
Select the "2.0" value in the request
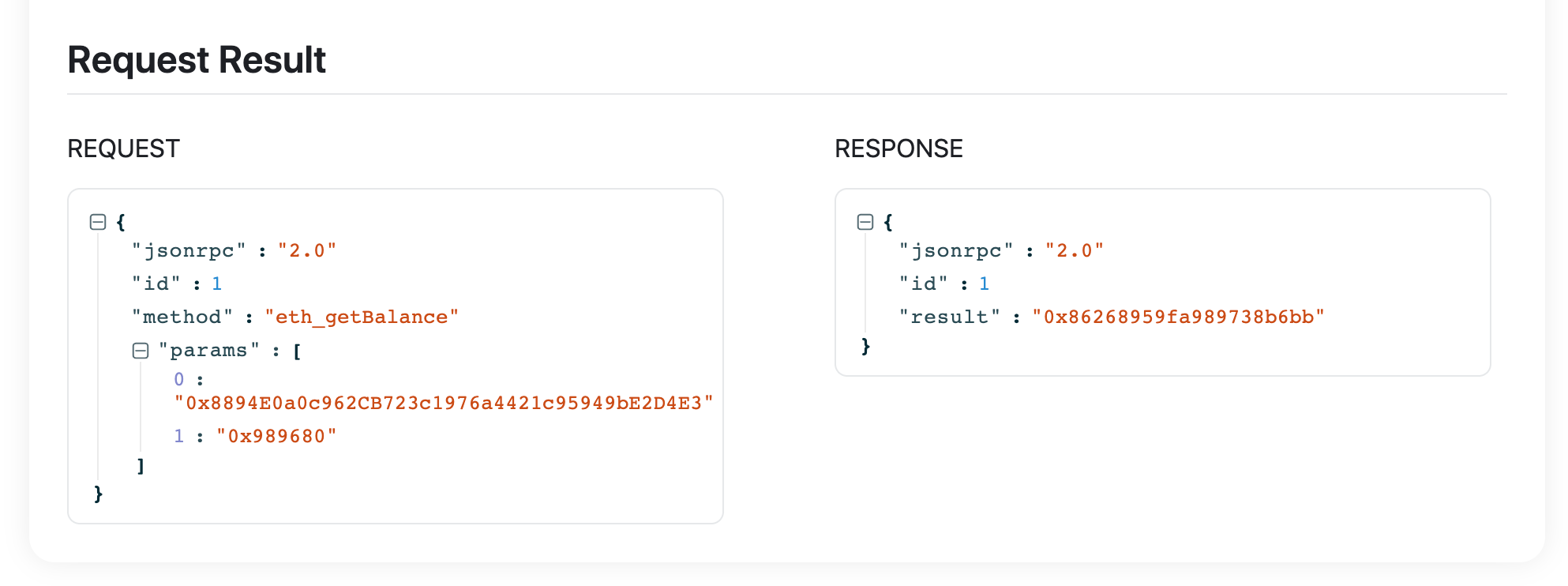point(306,251)
